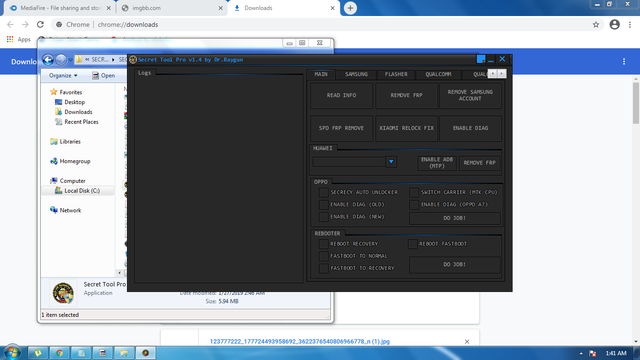Switch to the FLASHER tab
Screen dimensions: 640x360
tap(396, 74)
